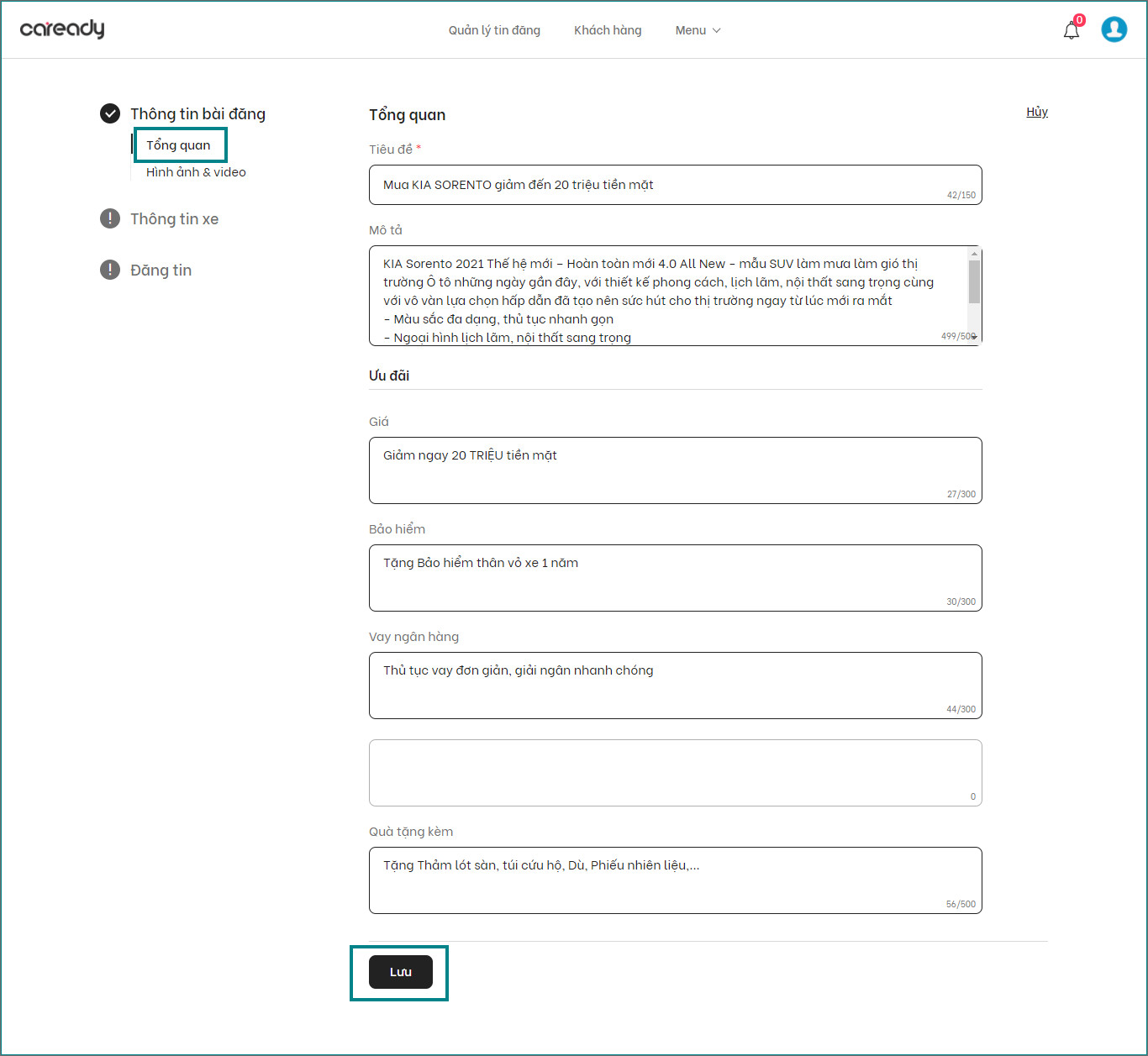Open the notifications bell
1148x1056 pixels.
[1072, 30]
